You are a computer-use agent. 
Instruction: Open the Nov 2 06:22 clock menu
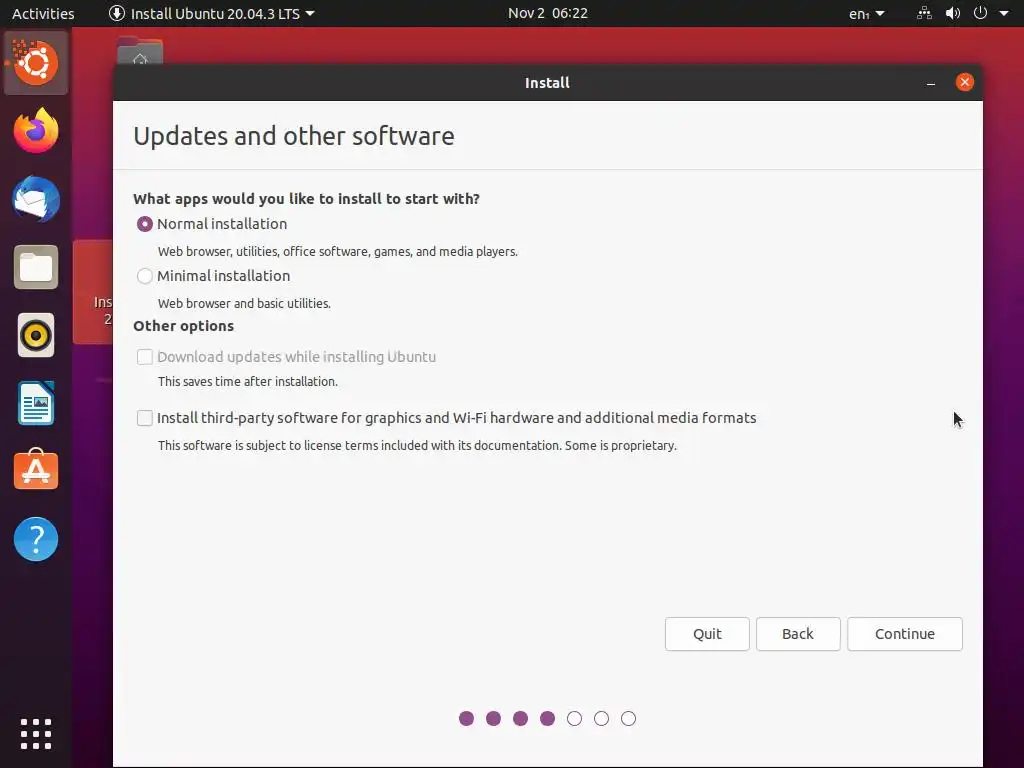548,13
